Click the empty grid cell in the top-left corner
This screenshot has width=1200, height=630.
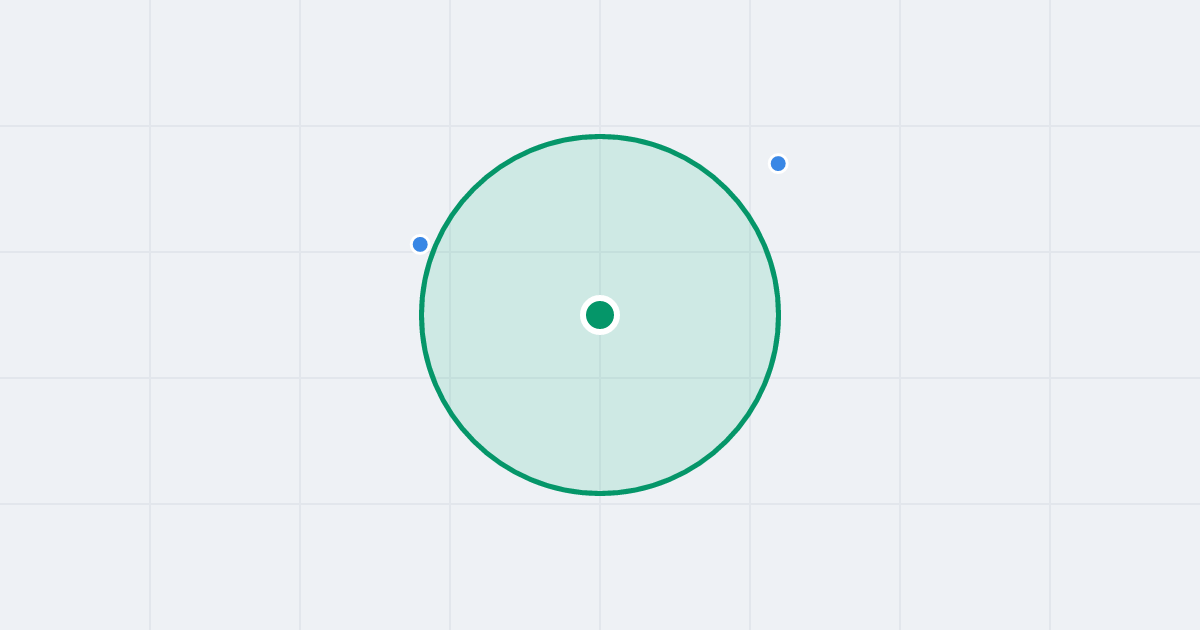click(x=75, y=63)
